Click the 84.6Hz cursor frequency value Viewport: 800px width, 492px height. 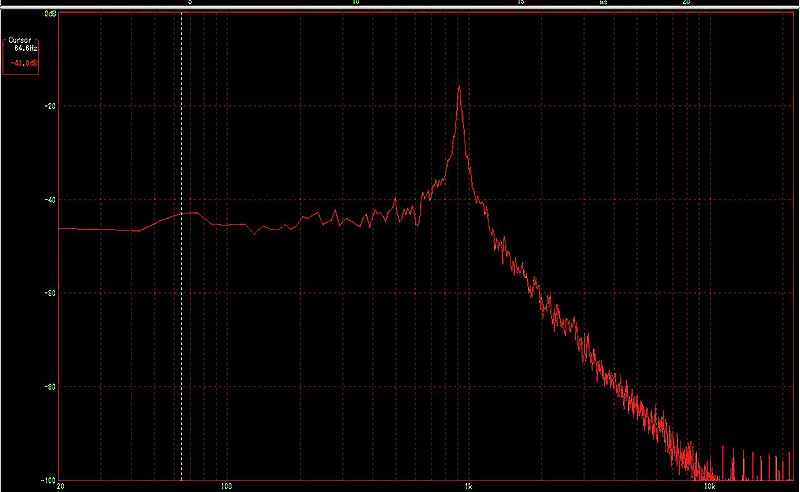coord(25,47)
